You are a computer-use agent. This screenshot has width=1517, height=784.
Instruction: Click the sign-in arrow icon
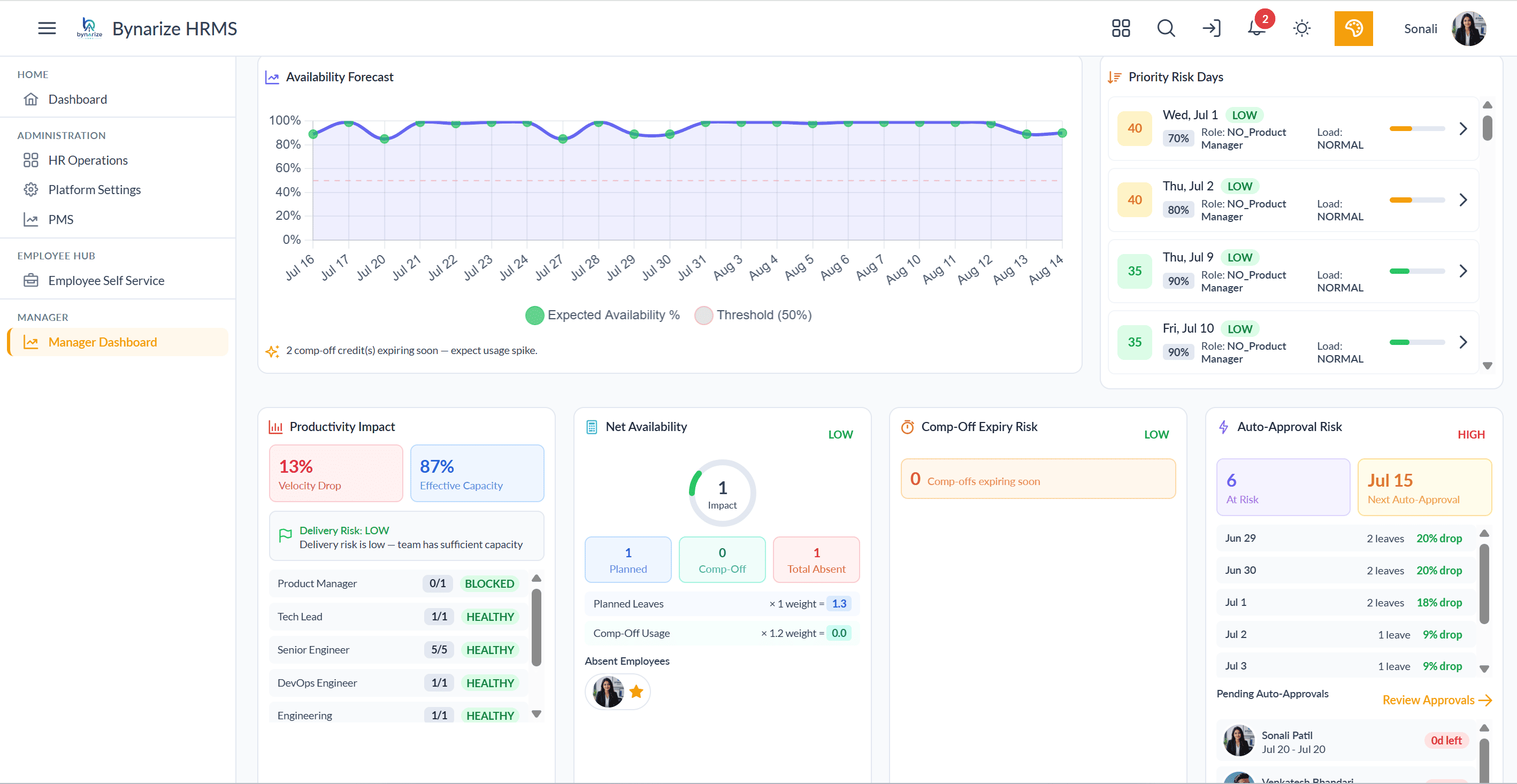[1212, 28]
